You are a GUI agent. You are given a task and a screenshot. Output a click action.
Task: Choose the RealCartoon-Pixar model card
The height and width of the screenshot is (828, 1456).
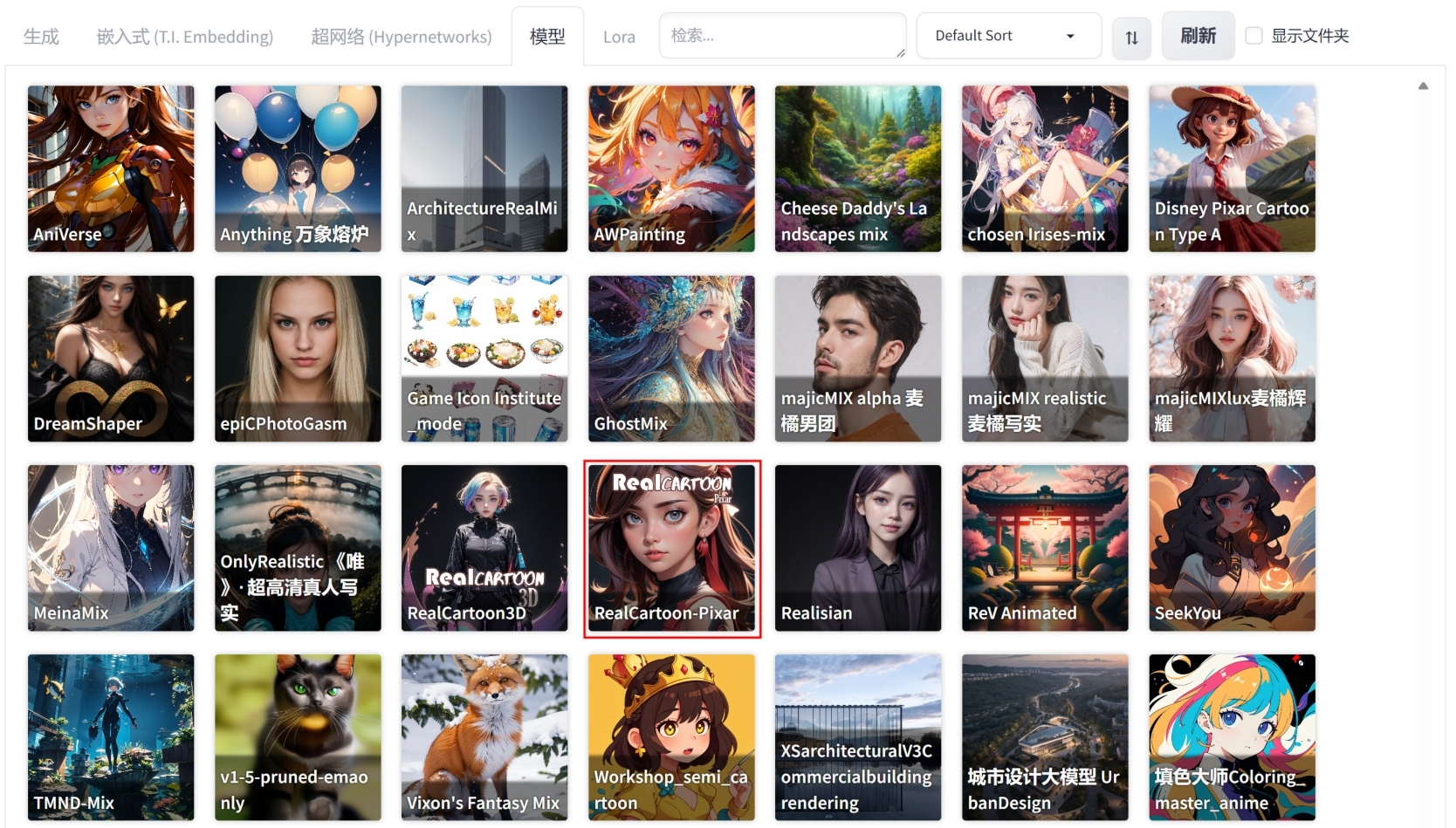pyautogui.click(x=671, y=548)
